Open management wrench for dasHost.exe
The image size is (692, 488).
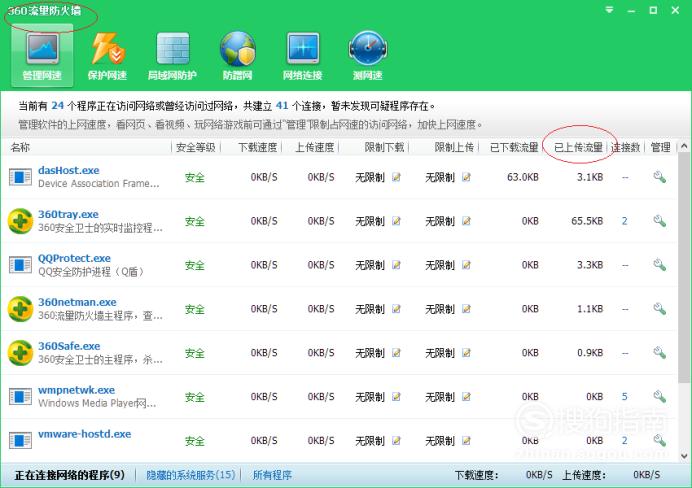659,177
